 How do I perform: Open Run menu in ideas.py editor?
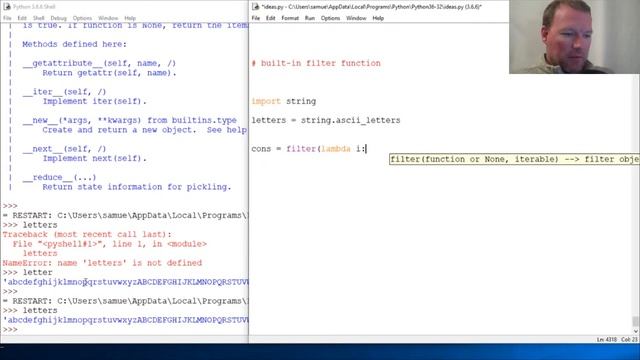click(310, 18)
